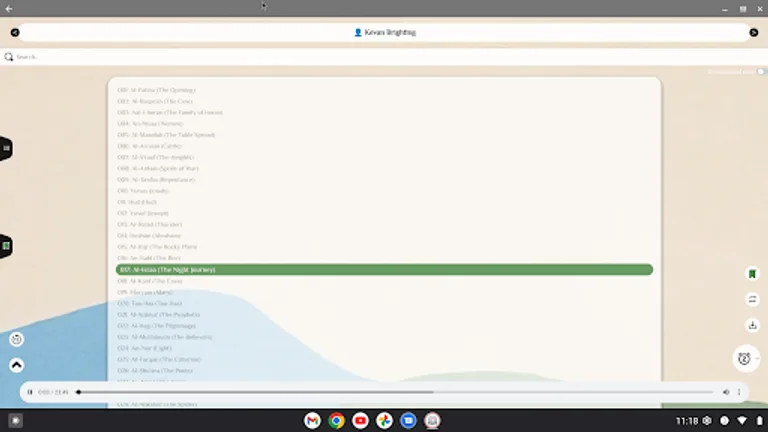Screen dimensions: 768x432
Task: Open the launcher button in the shelf
Action: (x=15, y=420)
